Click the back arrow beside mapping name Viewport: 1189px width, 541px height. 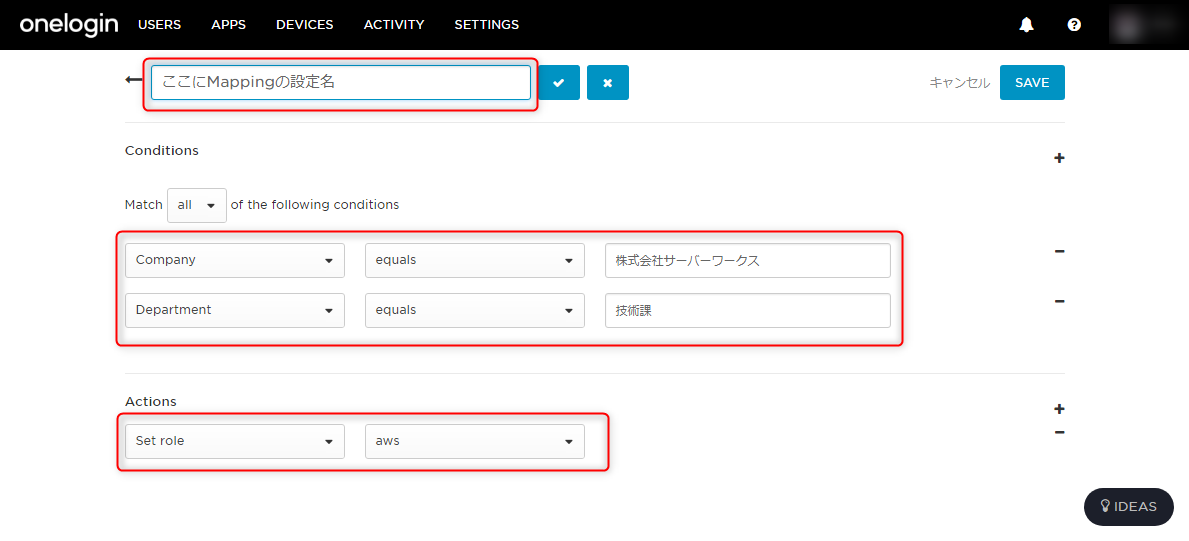pos(133,80)
